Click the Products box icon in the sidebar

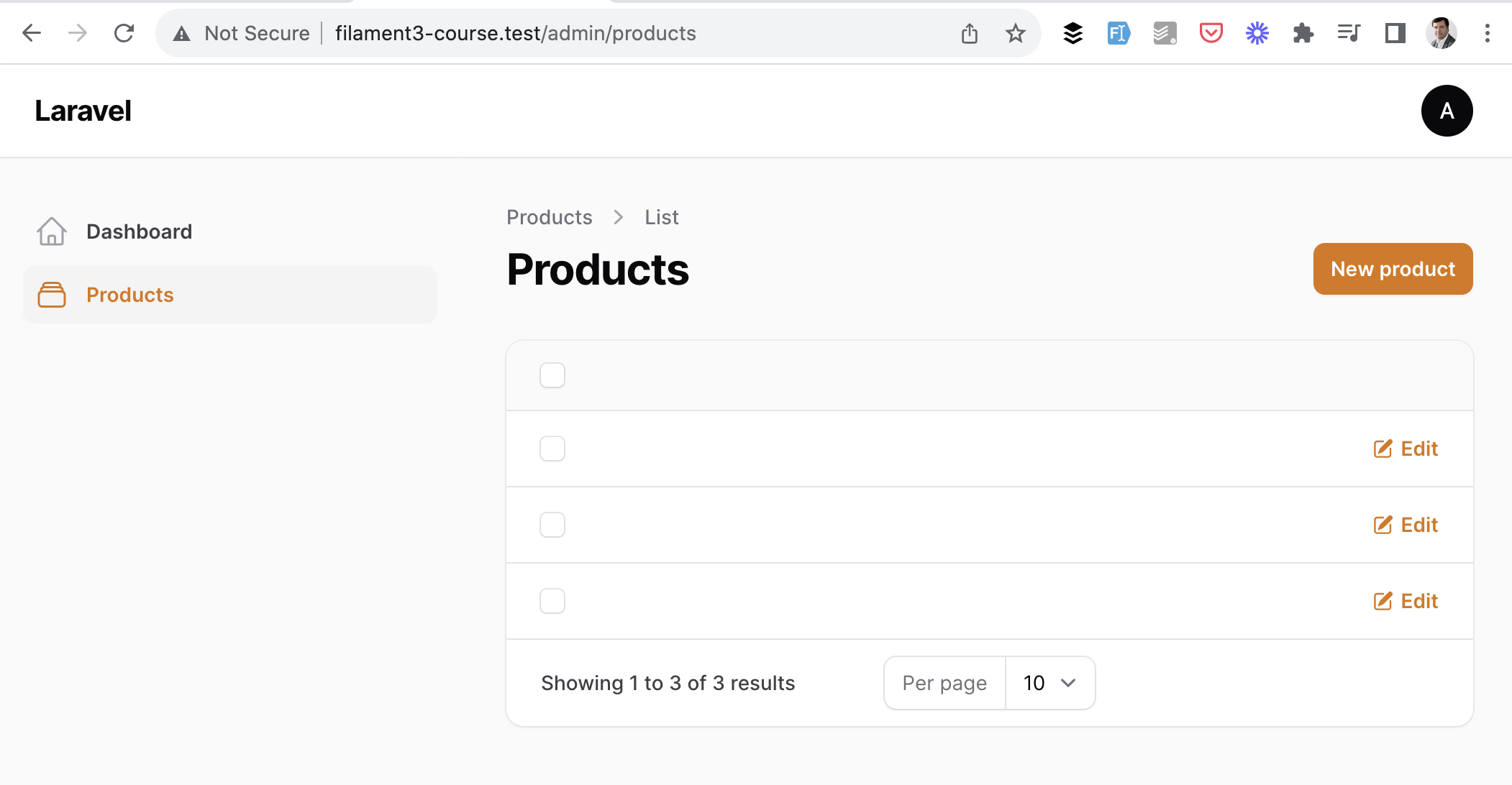pyautogui.click(x=52, y=295)
